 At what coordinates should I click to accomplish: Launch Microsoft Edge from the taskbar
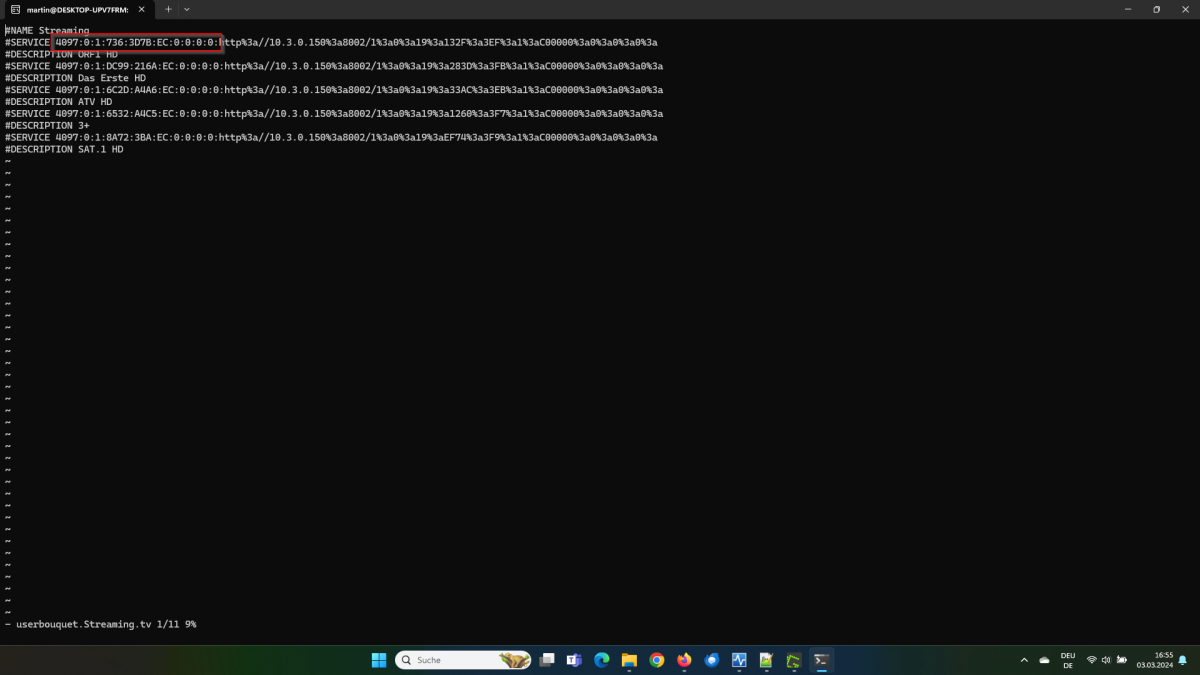click(x=601, y=660)
